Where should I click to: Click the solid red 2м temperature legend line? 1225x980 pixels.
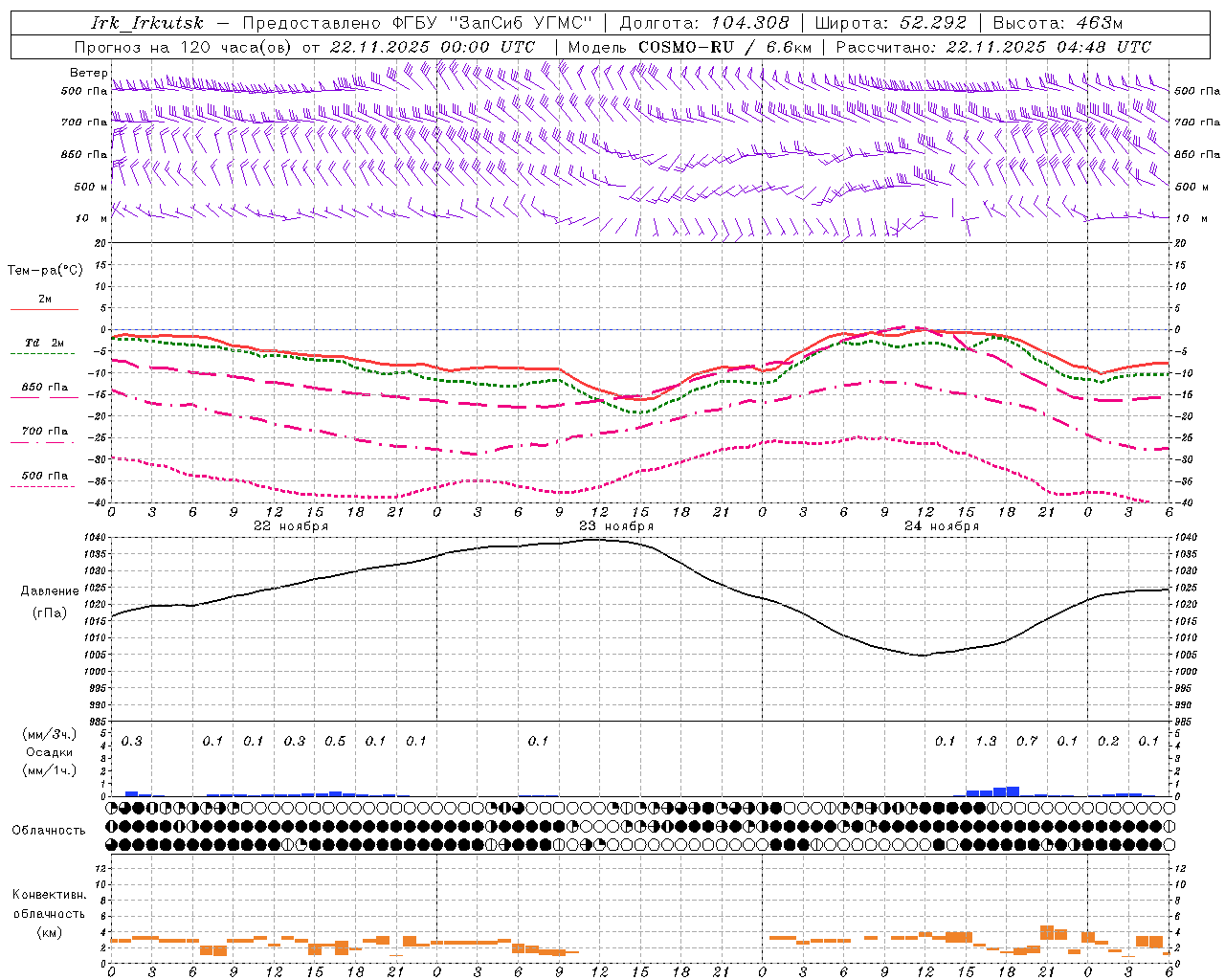[x=44, y=309]
